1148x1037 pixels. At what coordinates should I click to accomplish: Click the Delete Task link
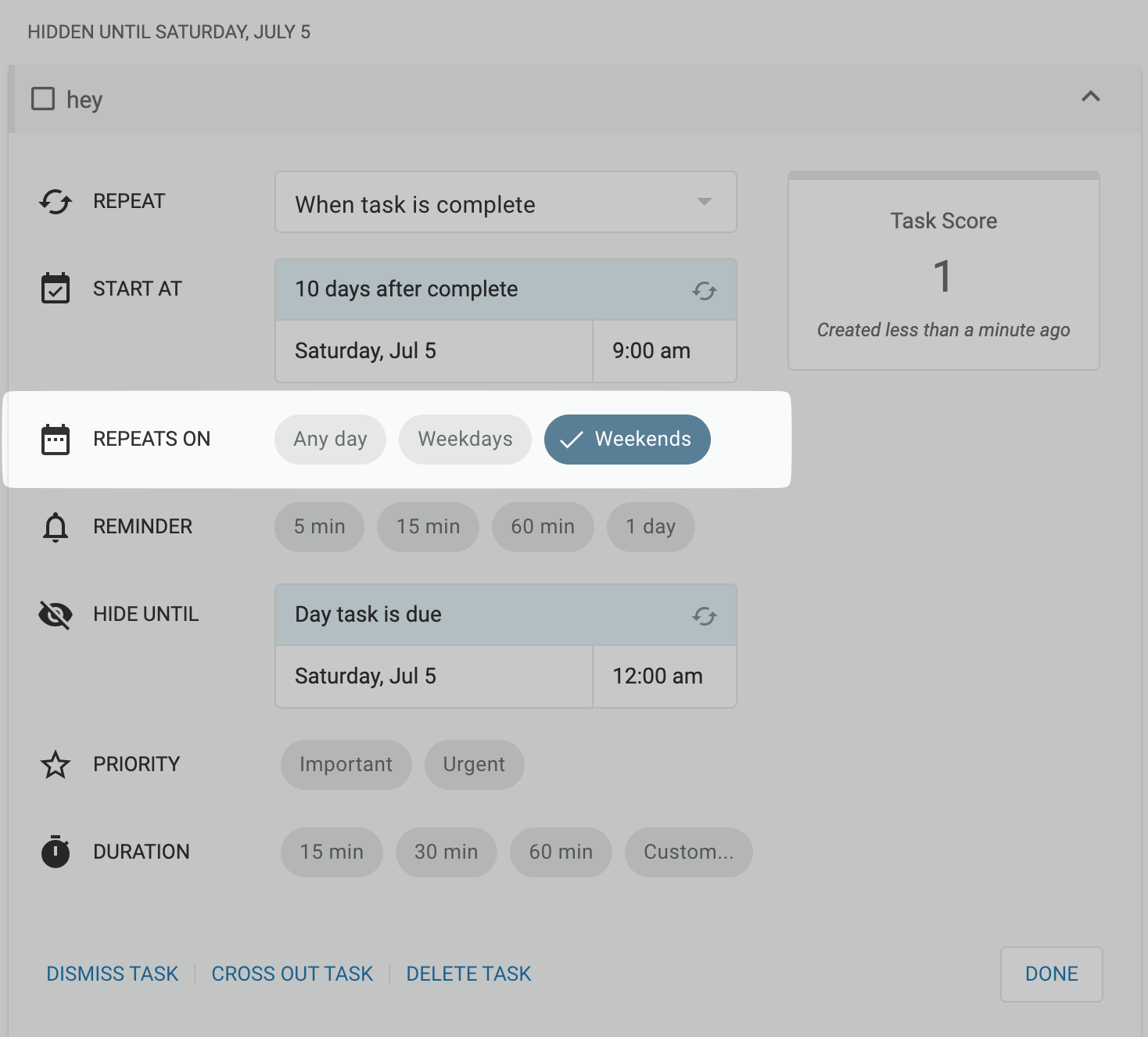coord(468,974)
